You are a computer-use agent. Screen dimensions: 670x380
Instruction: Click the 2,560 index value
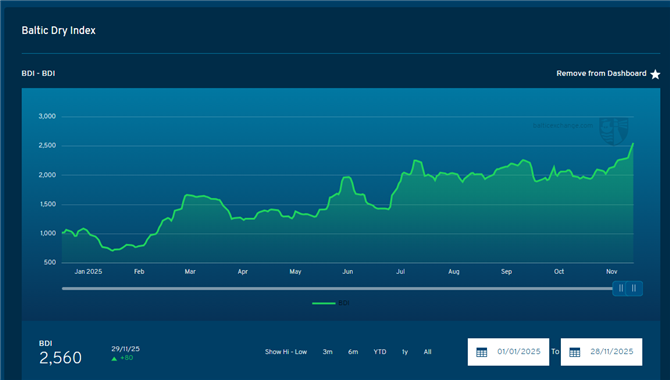pos(60,358)
